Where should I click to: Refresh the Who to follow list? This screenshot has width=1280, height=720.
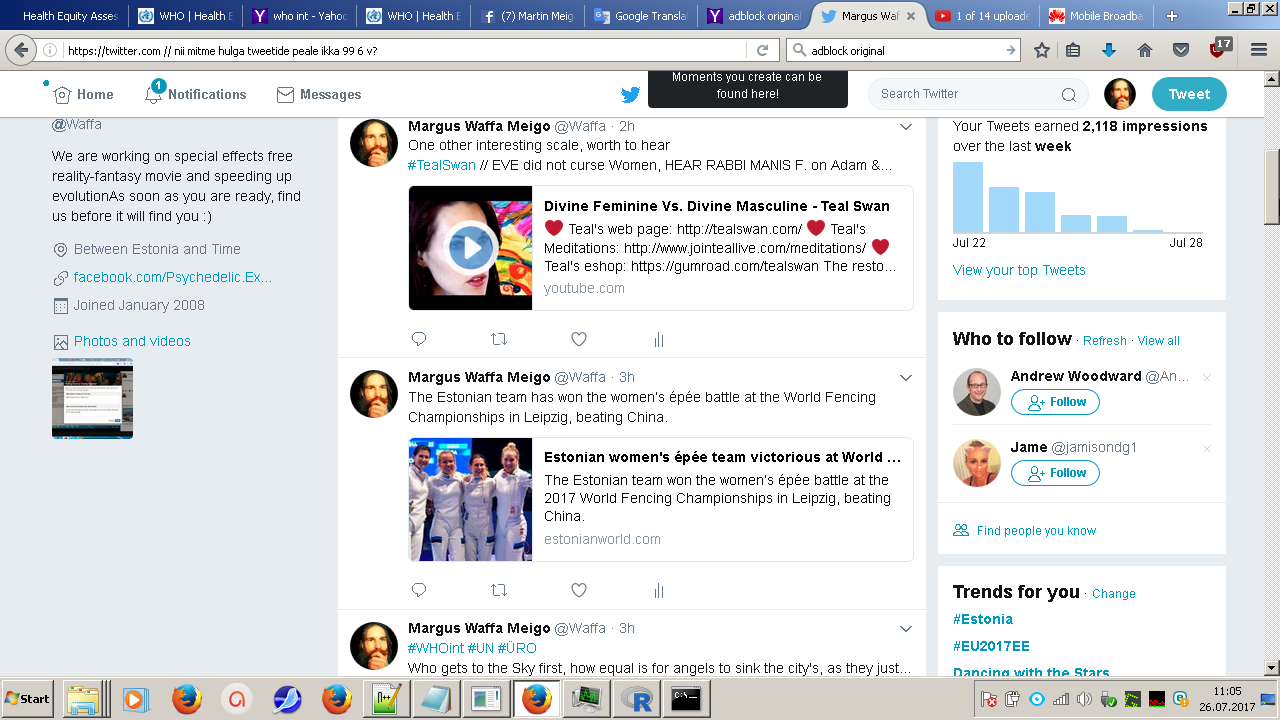tap(1105, 341)
